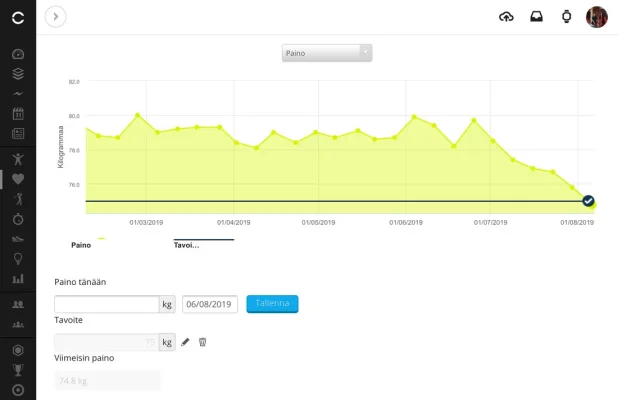Toggle the Tavoi... legend series
The width and height of the screenshot is (618, 400).
tap(187, 244)
